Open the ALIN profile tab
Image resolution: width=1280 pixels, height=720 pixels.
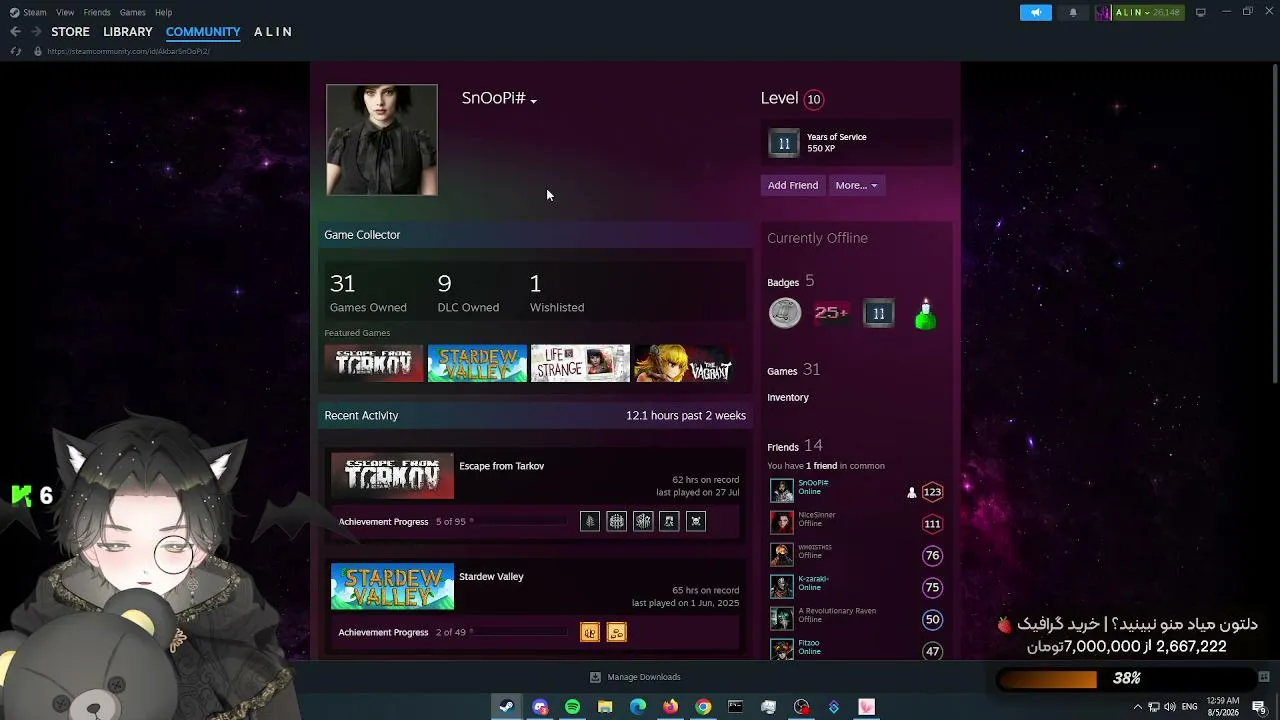(x=273, y=32)
